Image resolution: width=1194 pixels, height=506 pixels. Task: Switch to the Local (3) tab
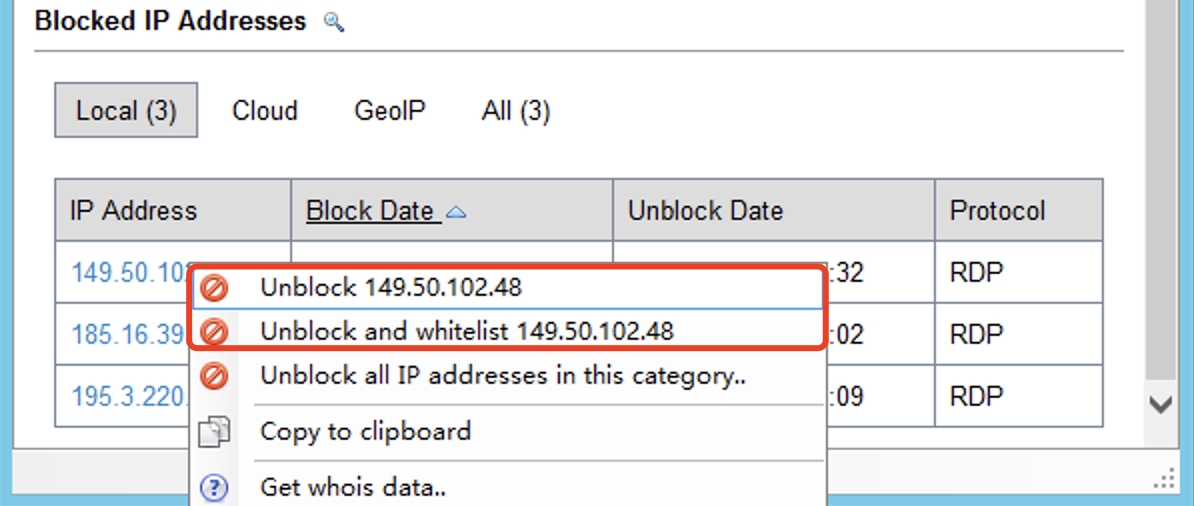126,110
